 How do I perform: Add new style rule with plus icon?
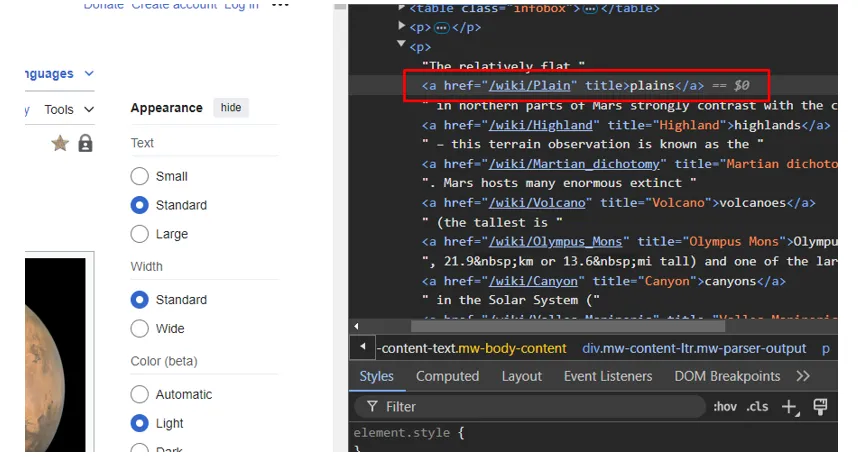pos(790,407)
